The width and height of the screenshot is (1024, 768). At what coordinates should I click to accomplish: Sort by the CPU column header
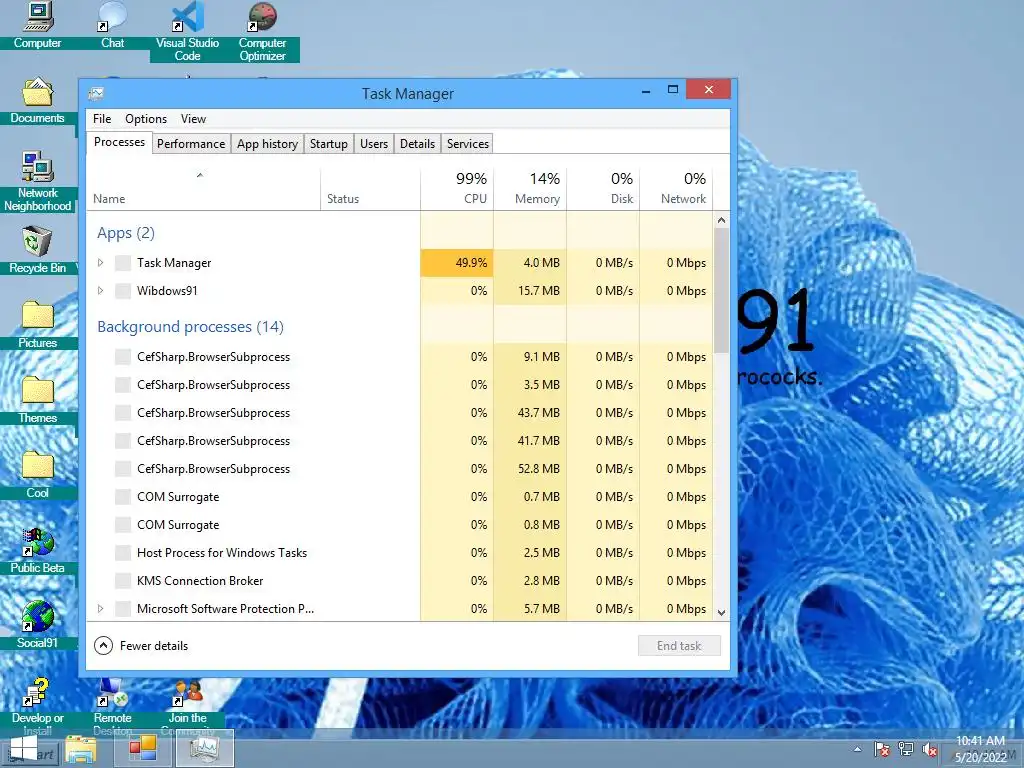[x=456, y=189]
